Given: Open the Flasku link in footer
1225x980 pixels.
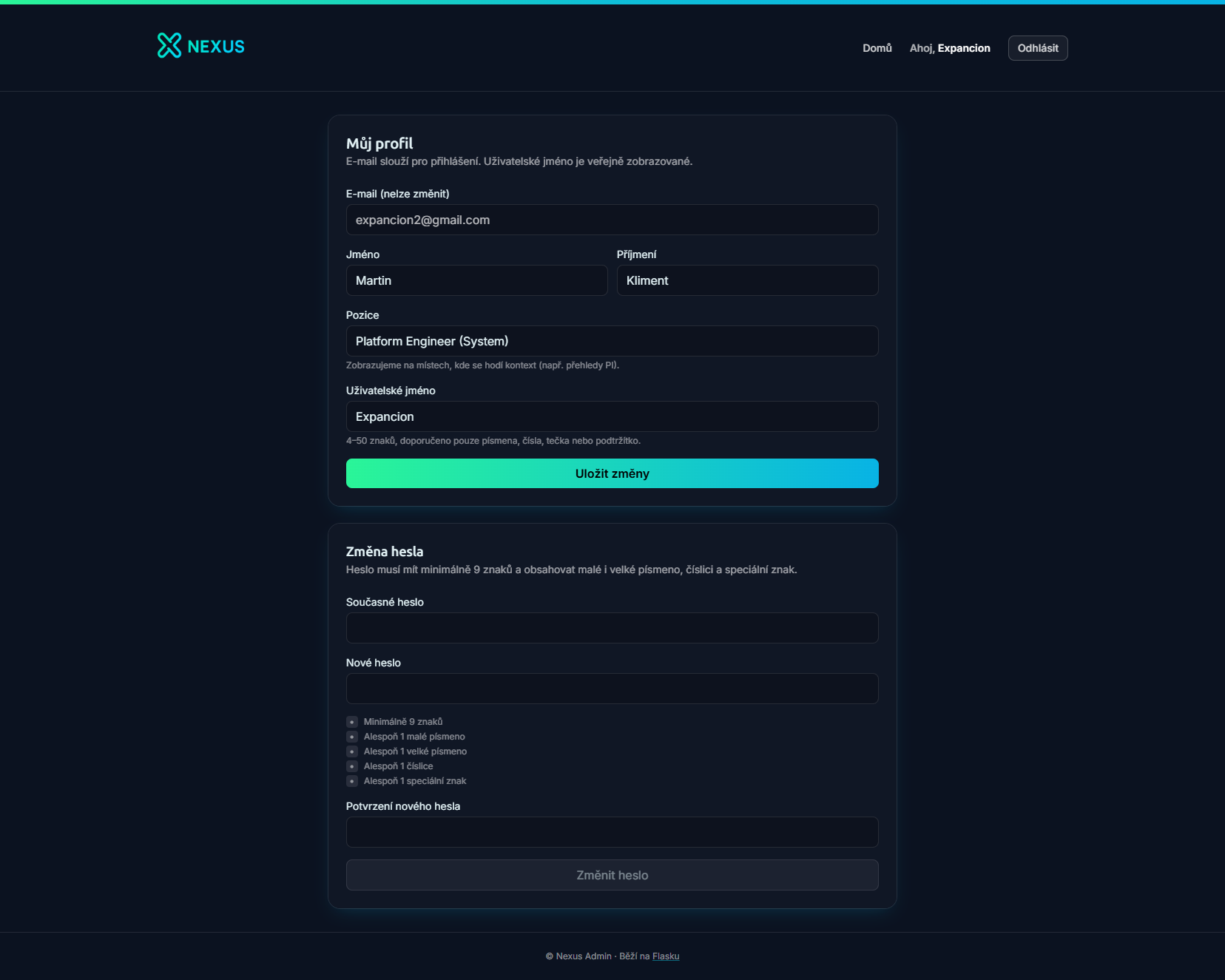Looking at the screenshot, I should pos(665,956).
